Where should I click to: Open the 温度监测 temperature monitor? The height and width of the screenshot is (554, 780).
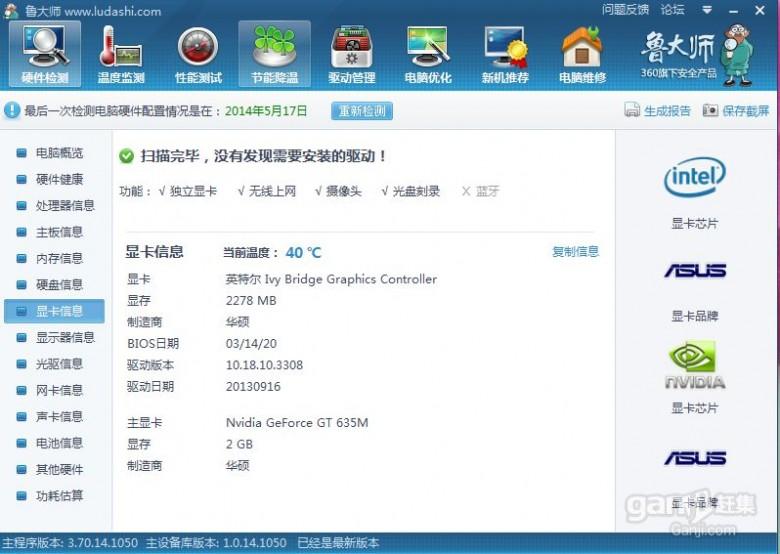(121, 54)
